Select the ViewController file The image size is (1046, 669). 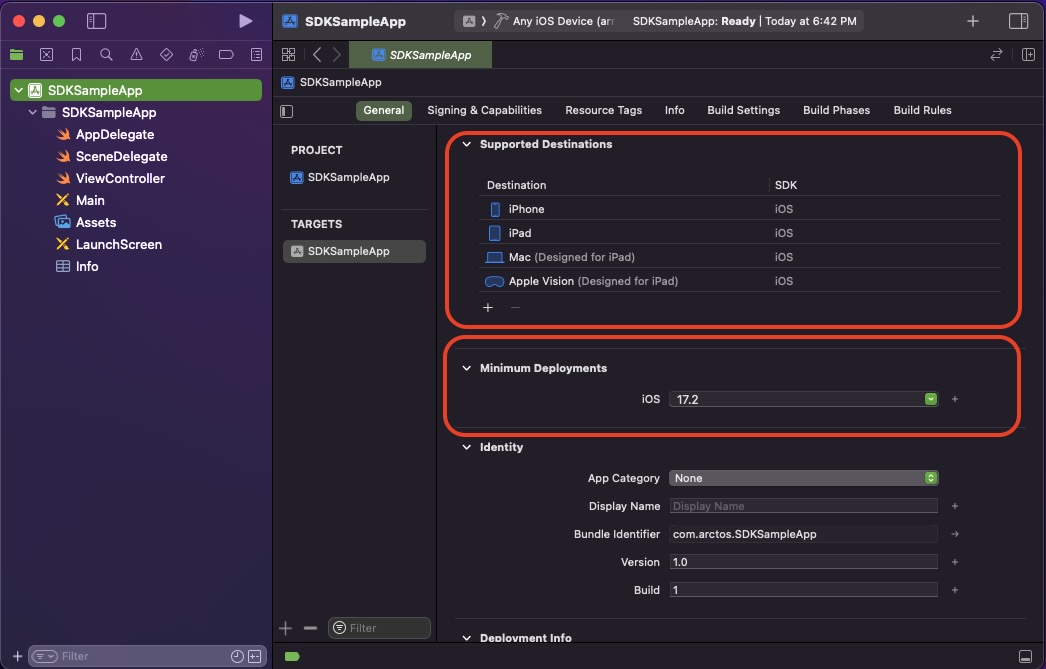(x=120, y=178)
